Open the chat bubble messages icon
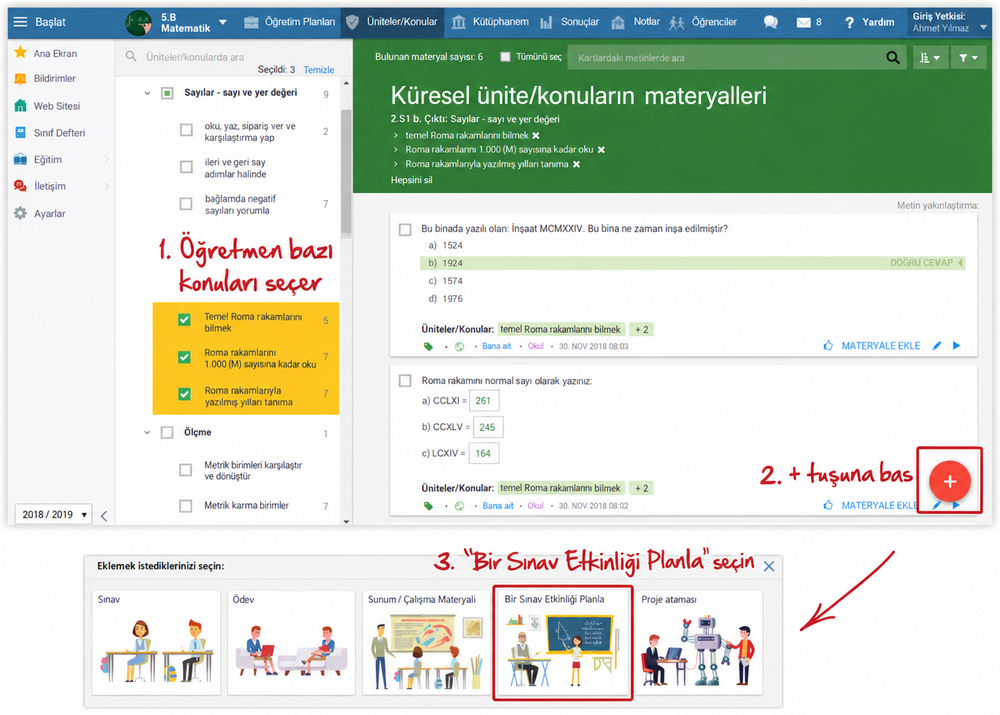This screenshot has width=1000, height=715. 770,22
